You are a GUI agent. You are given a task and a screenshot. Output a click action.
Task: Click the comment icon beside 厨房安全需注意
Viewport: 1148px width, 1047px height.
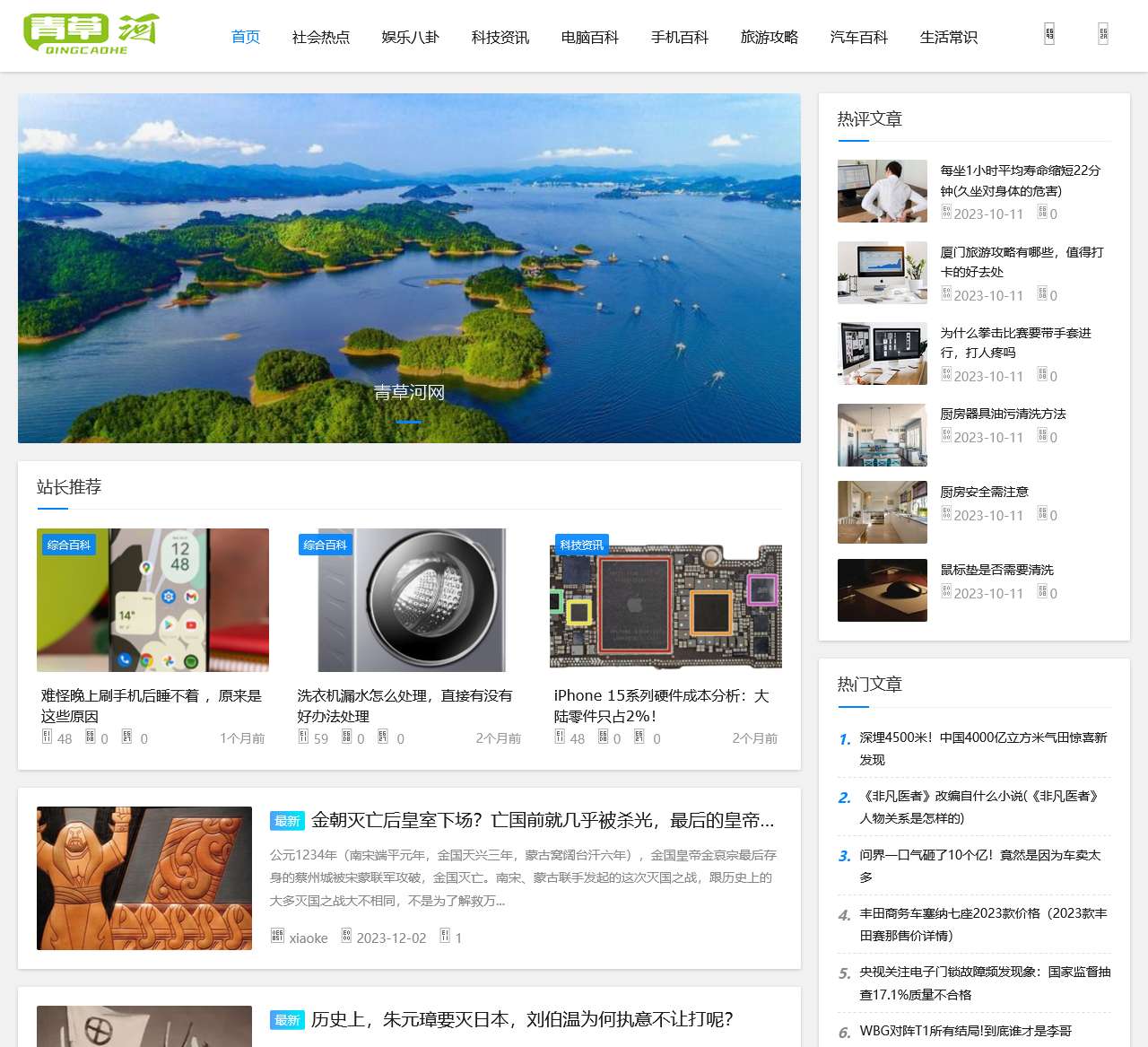(x=1040, y=515)
